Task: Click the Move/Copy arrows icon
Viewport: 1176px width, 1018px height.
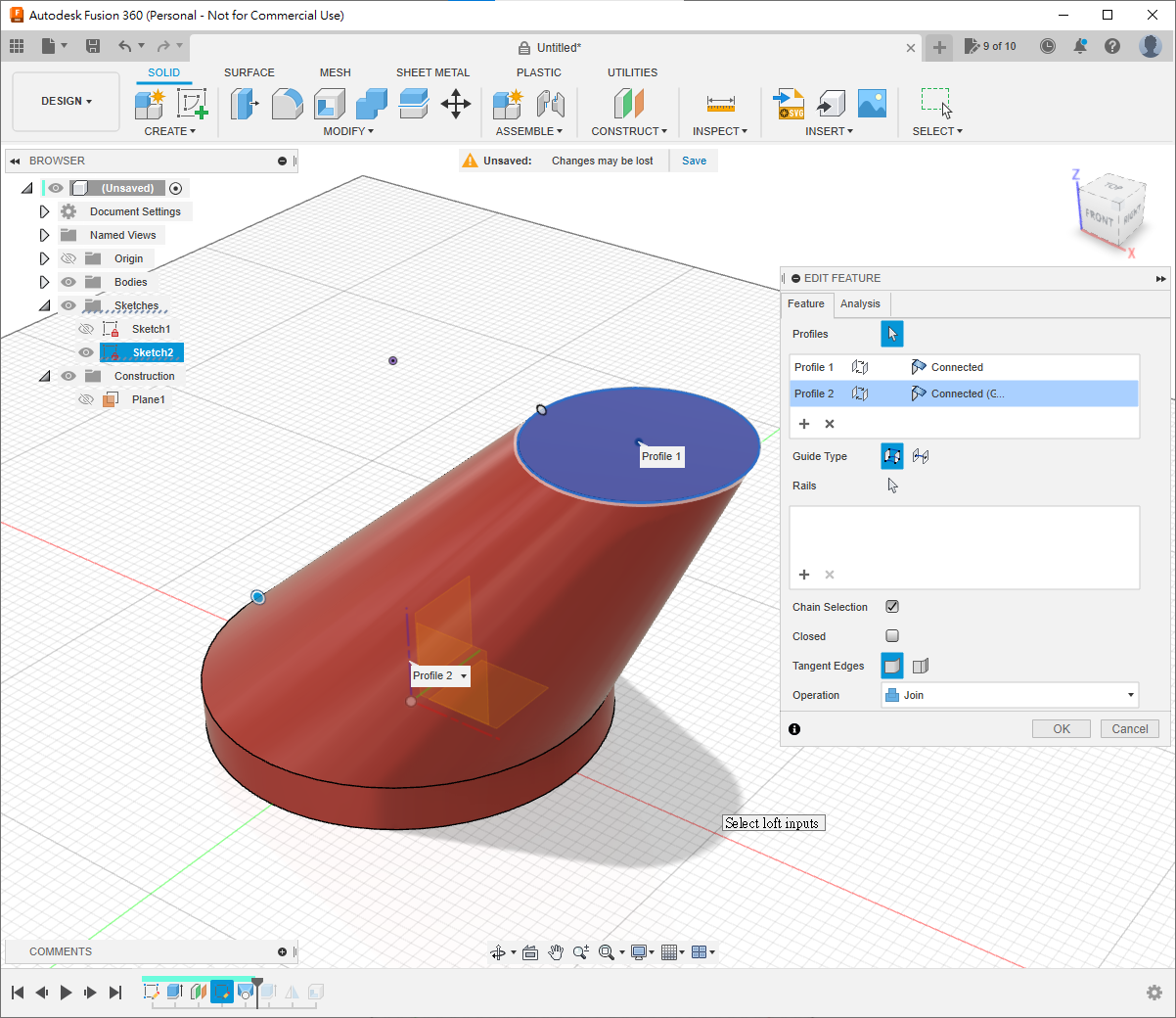Action: [456, 104]
